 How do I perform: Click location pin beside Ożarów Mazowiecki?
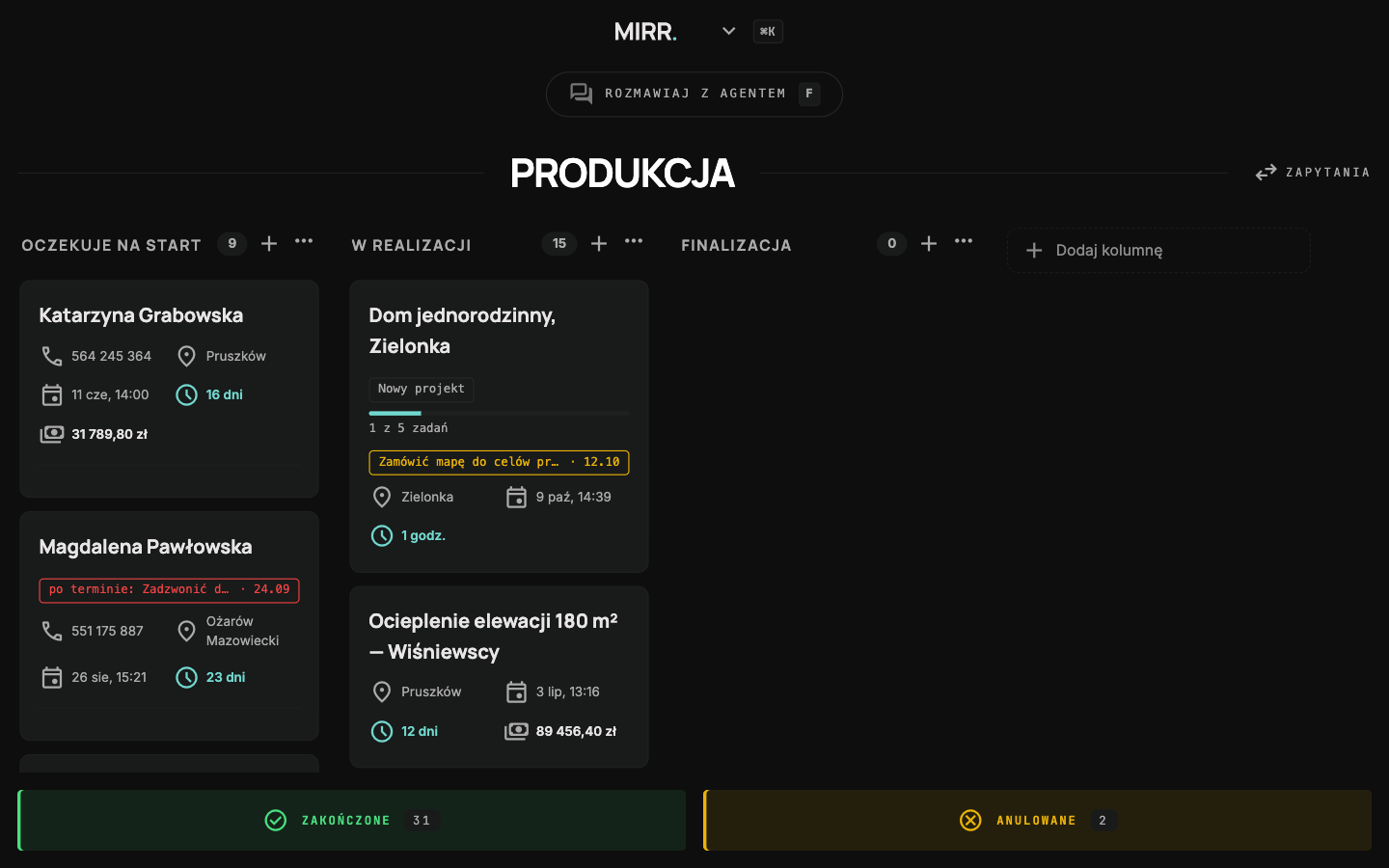tap(187, 631)
